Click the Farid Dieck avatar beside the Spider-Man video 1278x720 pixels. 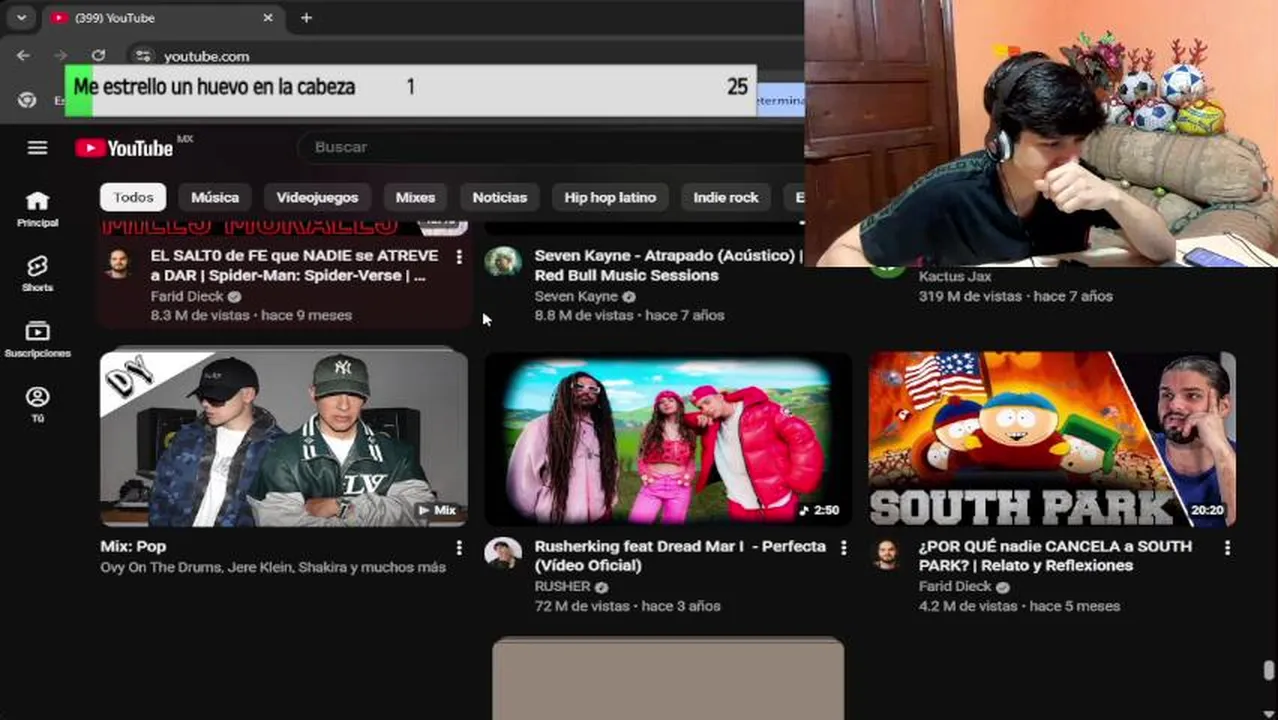click(x=118, y=263)
